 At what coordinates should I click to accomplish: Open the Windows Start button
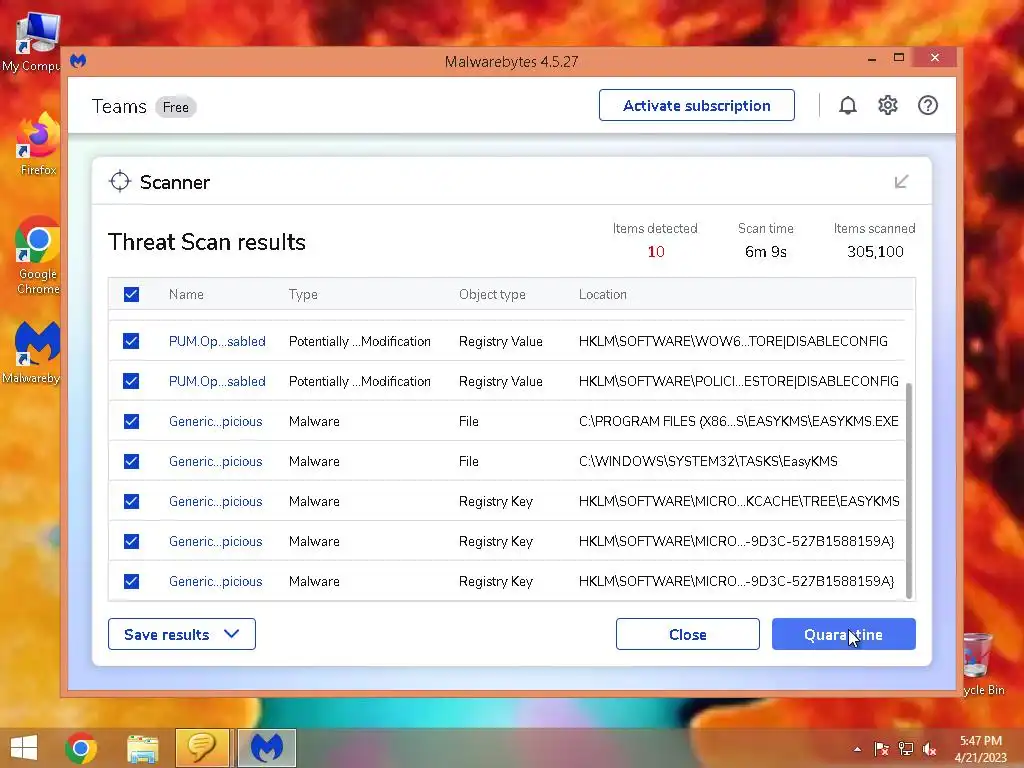pyautogui.click(x=24, y=748)
